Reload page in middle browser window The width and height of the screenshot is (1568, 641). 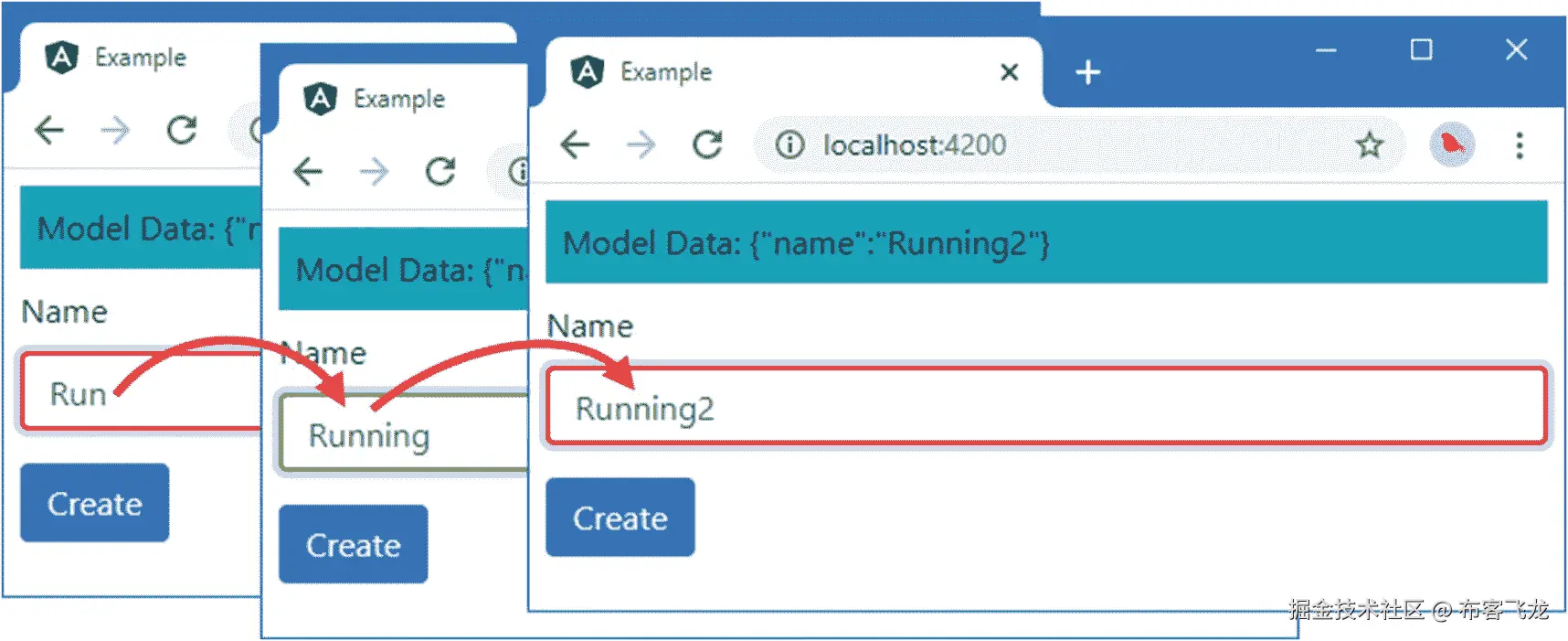[440, 171]
